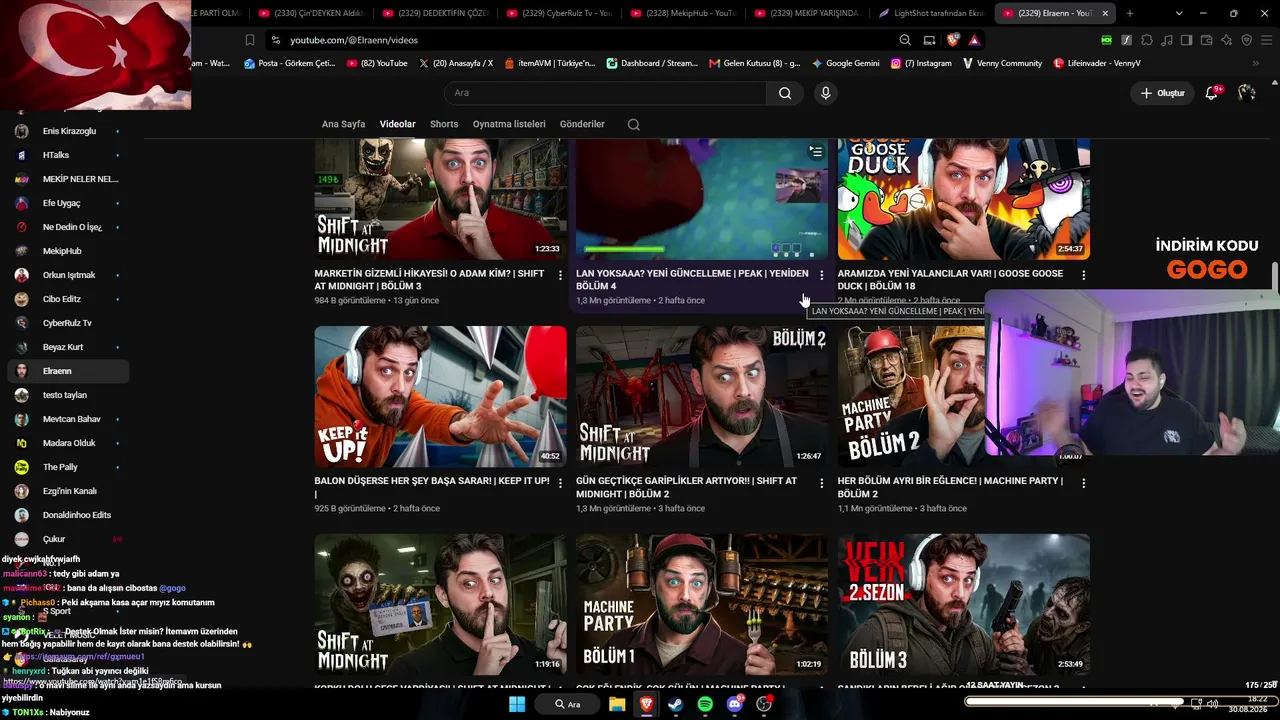Bookmark this page in the address bar
The width and height of the screenshot is (1280, 720).
pyautogui.click(x=250, y=40)
